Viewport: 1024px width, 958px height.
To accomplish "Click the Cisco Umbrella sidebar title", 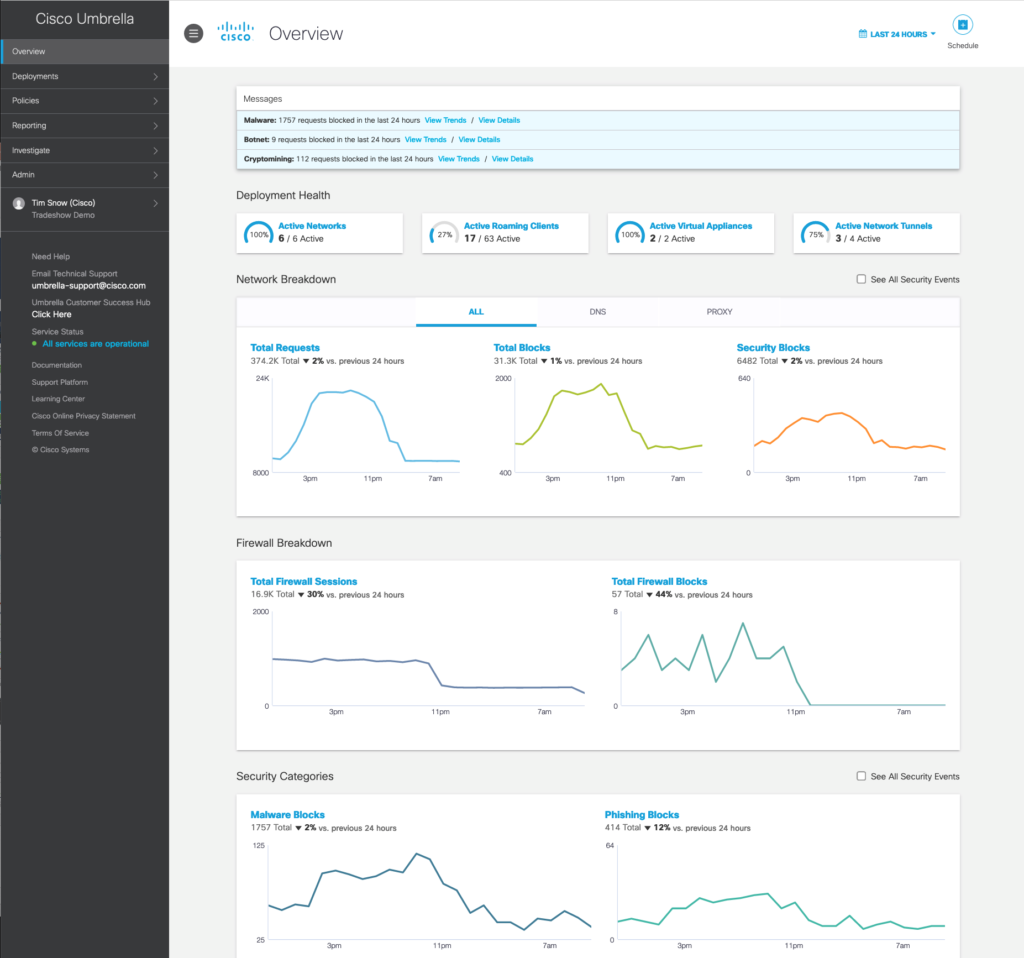I will click(85, 19).
